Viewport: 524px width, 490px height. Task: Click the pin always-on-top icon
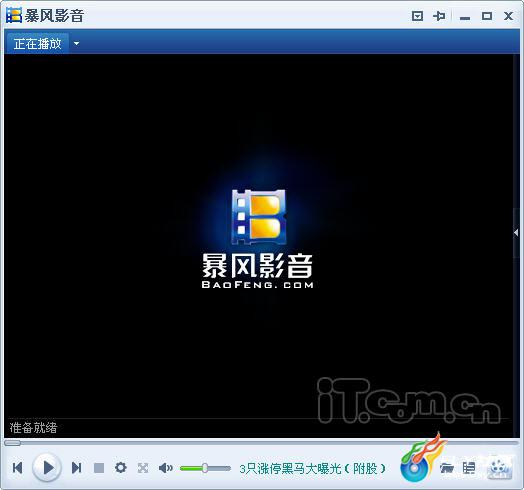pos(439,16)
